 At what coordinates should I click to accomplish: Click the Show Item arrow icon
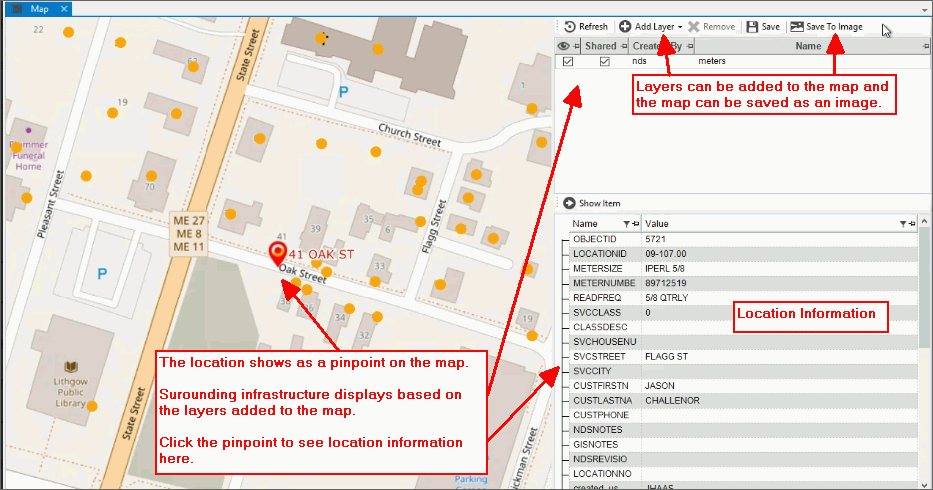pyautogui.click(x=569, y=203)
